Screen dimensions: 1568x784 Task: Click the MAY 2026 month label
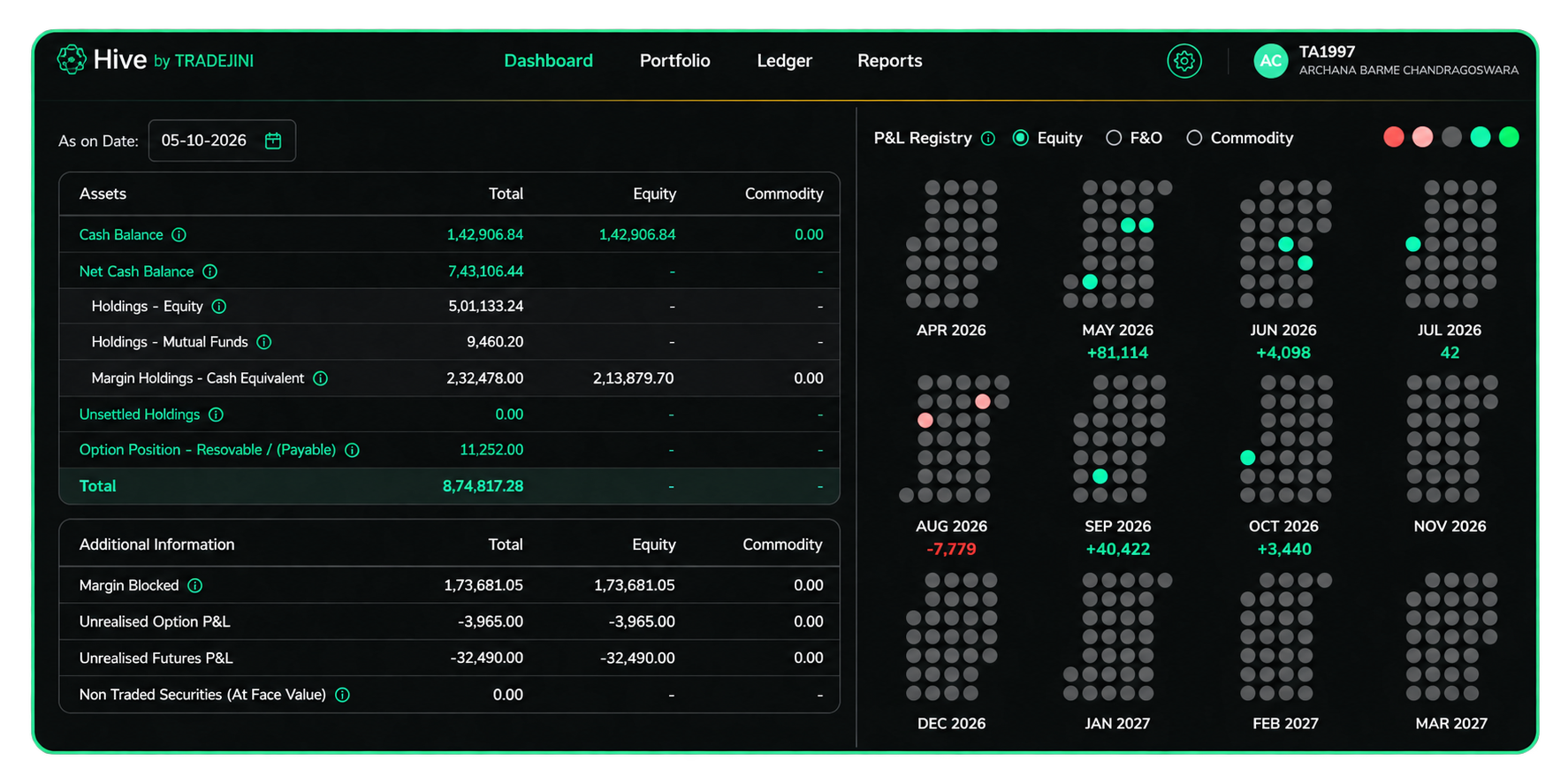(1117, 331)
